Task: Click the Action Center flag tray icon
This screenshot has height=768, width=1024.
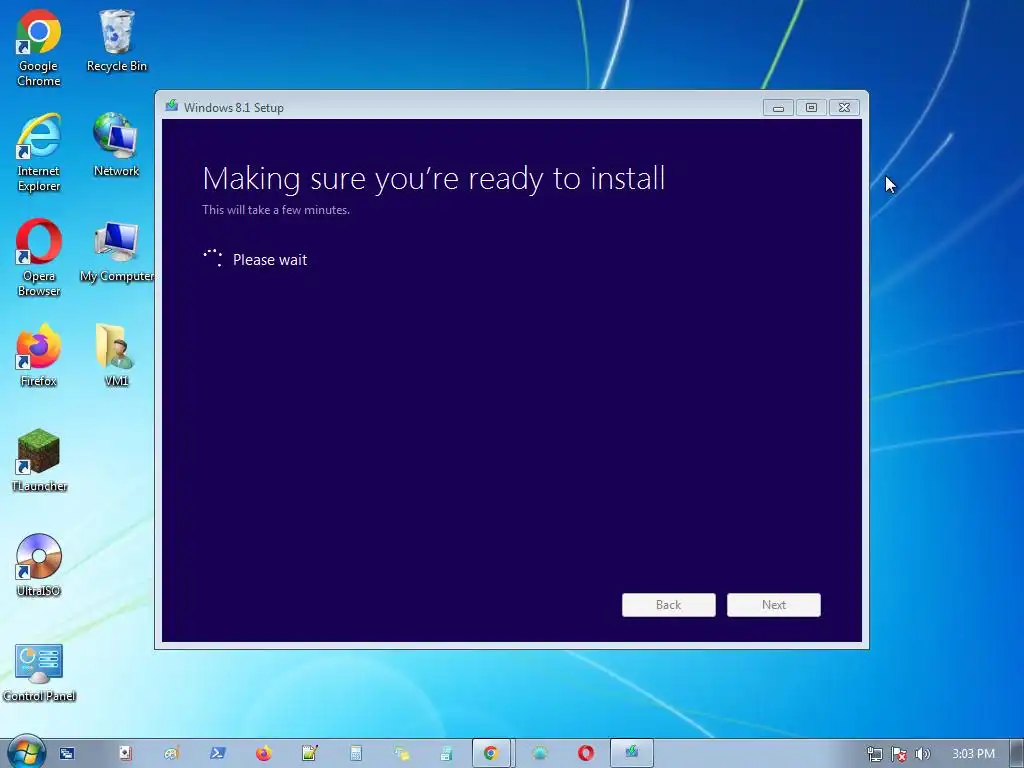Action: click(899, 754)
